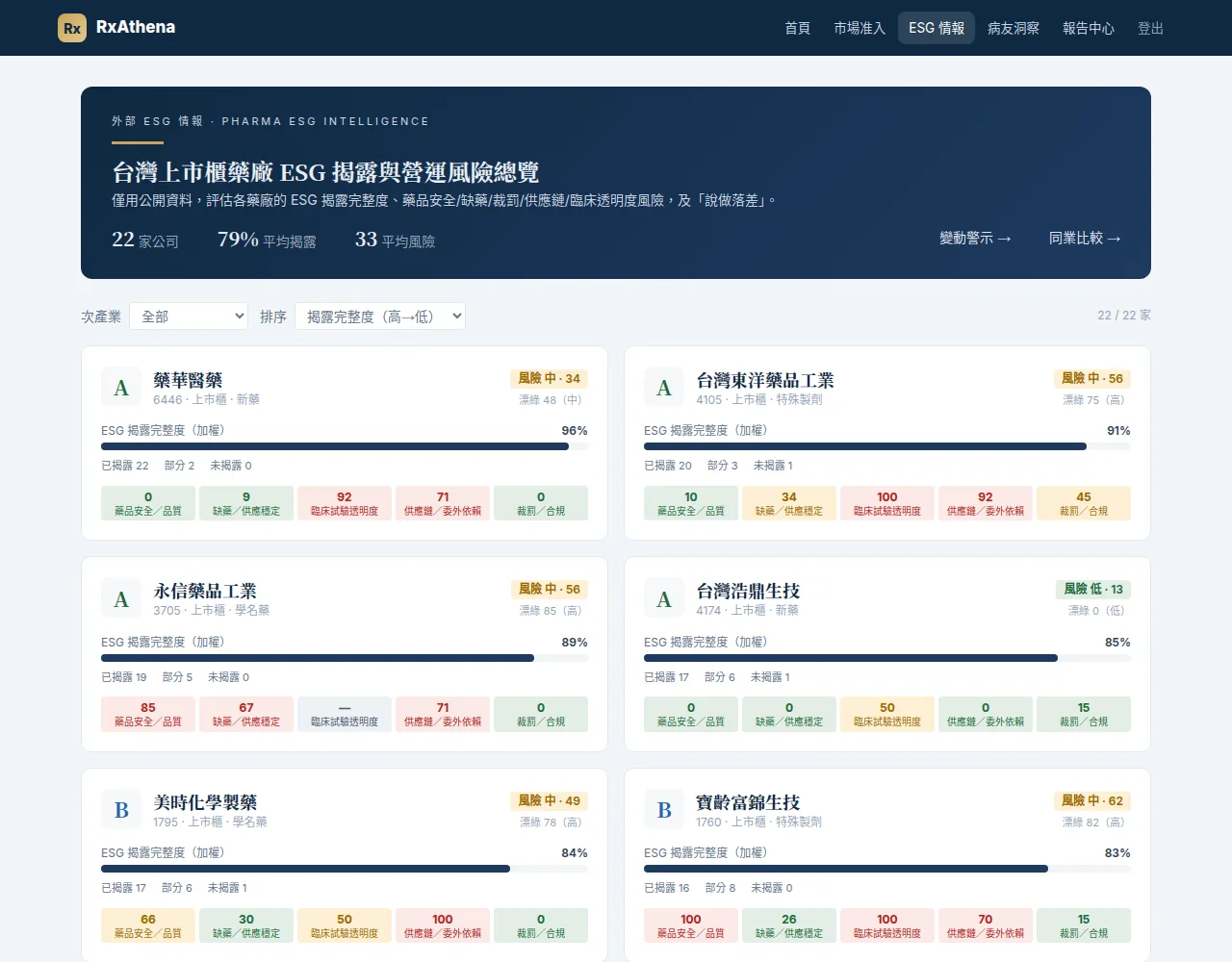Click 台灣浩鼎生技 裁罰/合規 15 tile

(x=1084, y=714)
